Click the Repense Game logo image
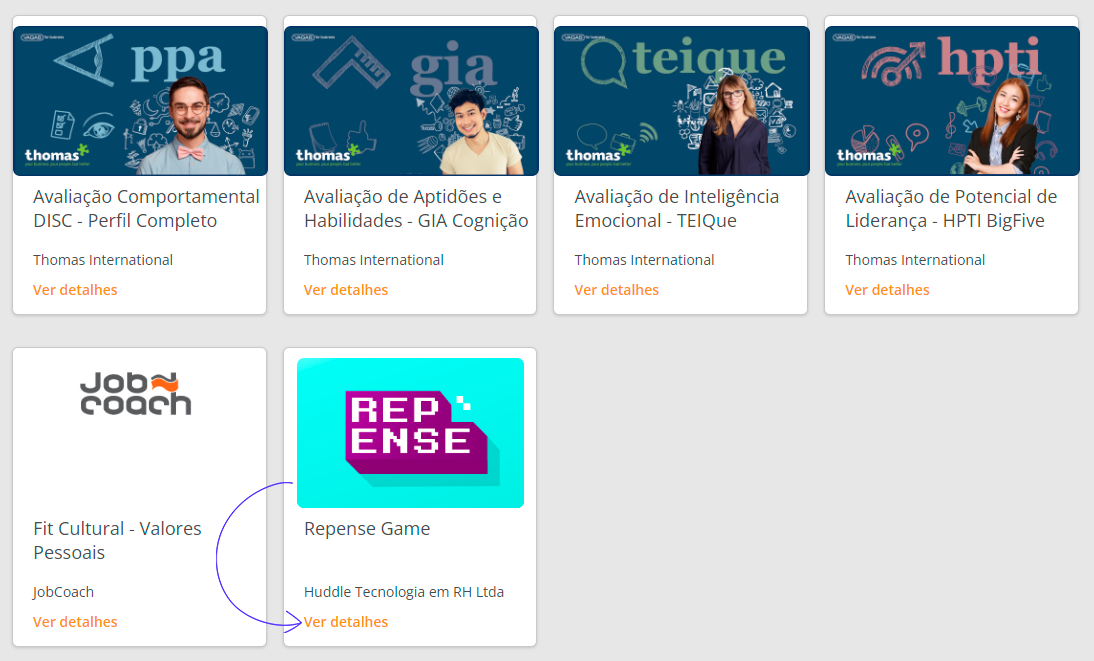Image resolution: width=1094 pixels, height=661 pixels. pyautogui.click(x=410, y=433)
